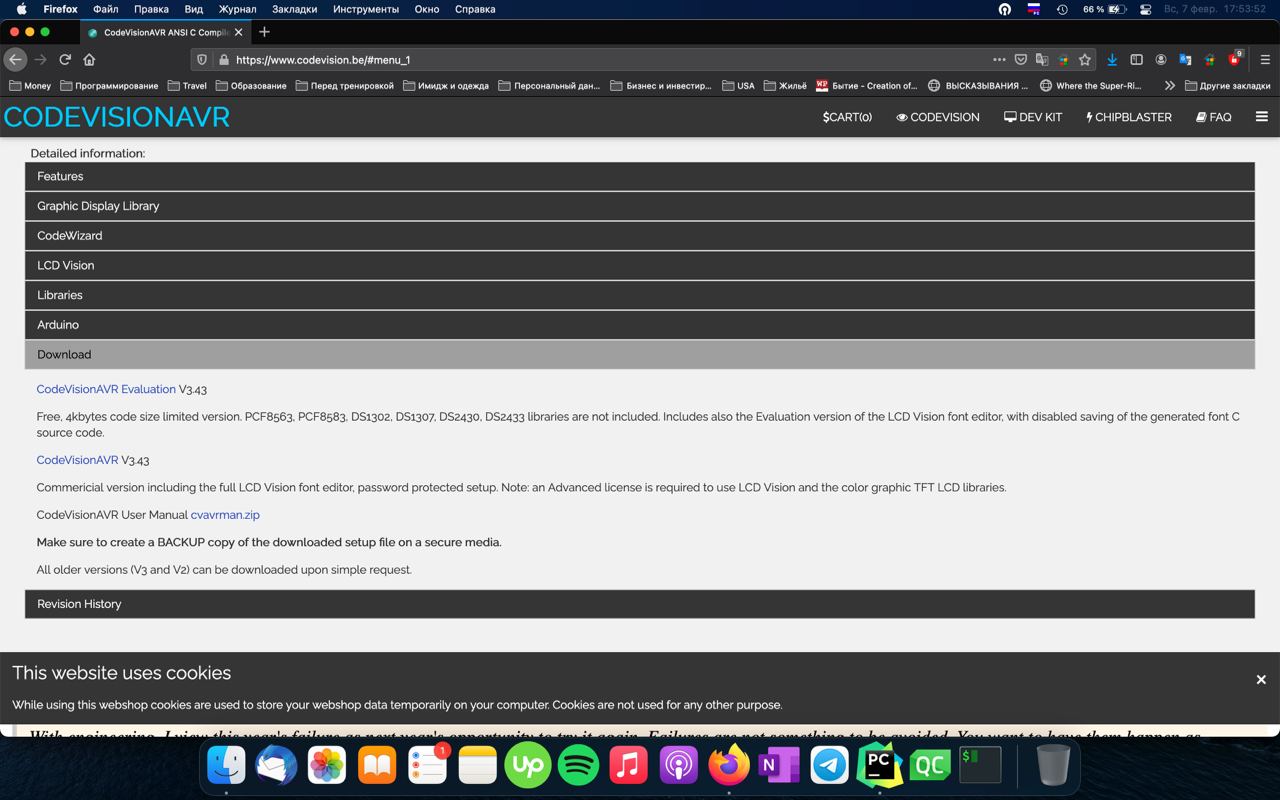Screen dimensions: 1280x800
Task: Open a new browser tab
Action: (264, 32)
